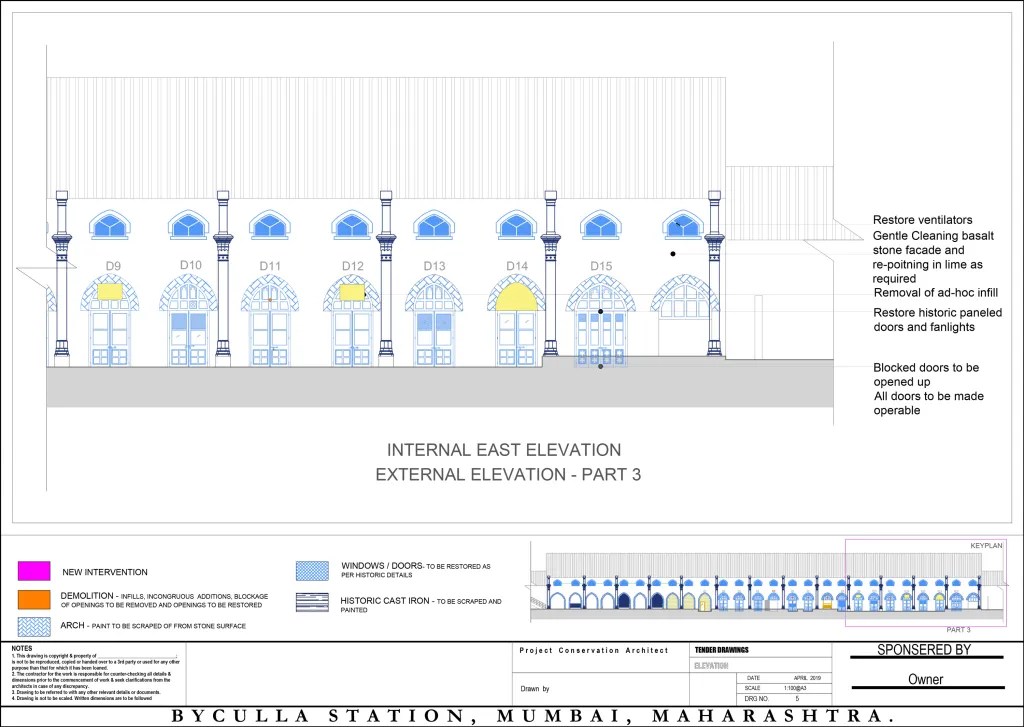This screenshot has height=727, width=1024.
Task: Click the orange Demolition legend swatch
Action: (33, 599)
